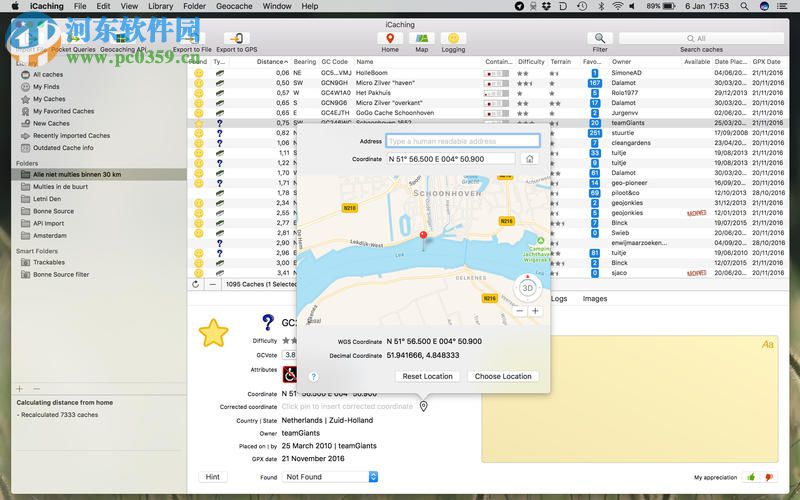Select My Finds in sidebar
Screen dimensions: 800x500
click(46, 87)
